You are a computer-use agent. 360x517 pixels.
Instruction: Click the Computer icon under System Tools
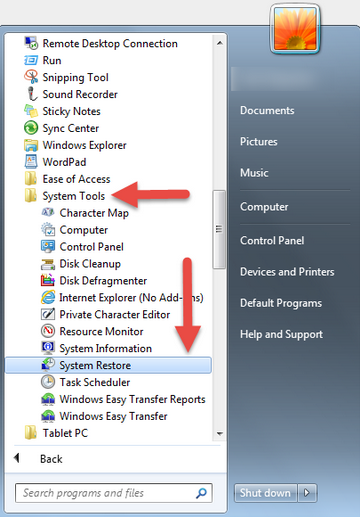coord(48,229)
